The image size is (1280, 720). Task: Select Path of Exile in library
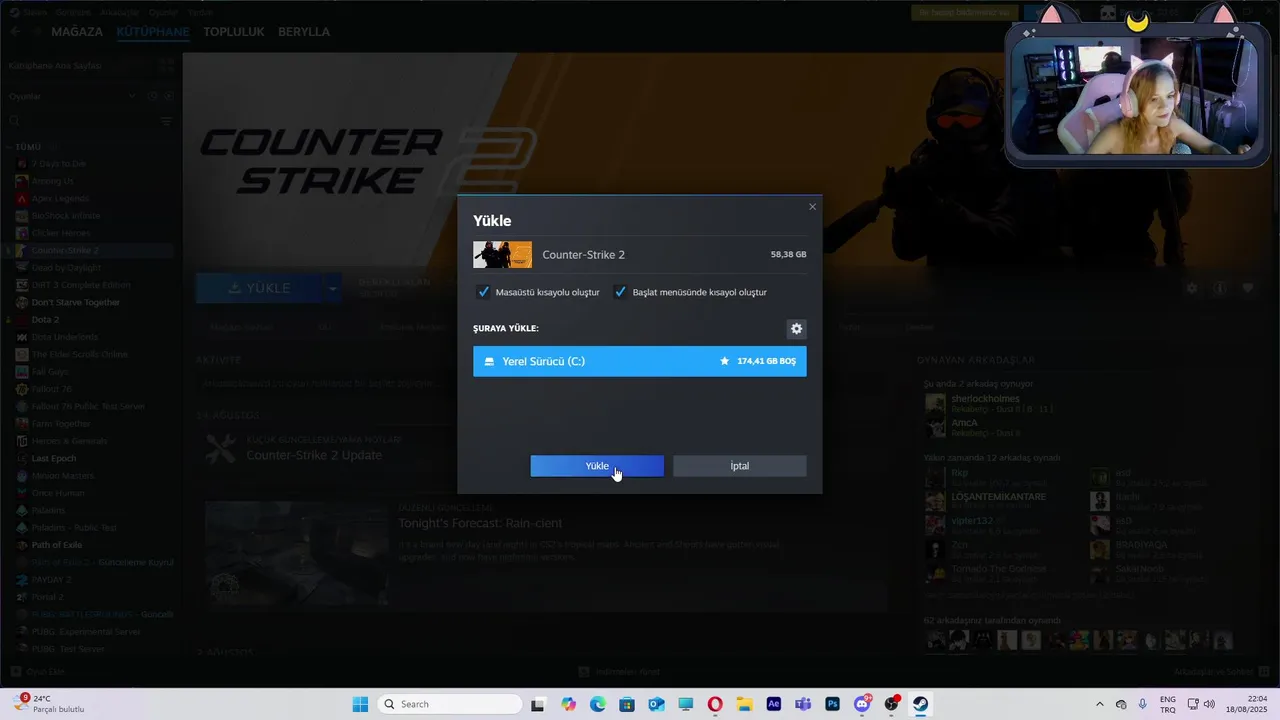[x=56, y=545]
